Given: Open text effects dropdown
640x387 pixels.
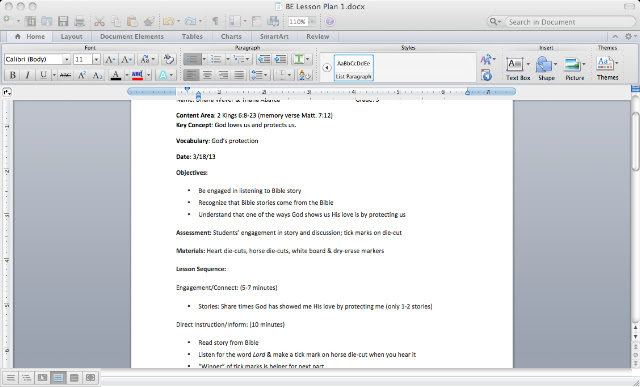Looking at the screenshot, I should pos(166,75).
